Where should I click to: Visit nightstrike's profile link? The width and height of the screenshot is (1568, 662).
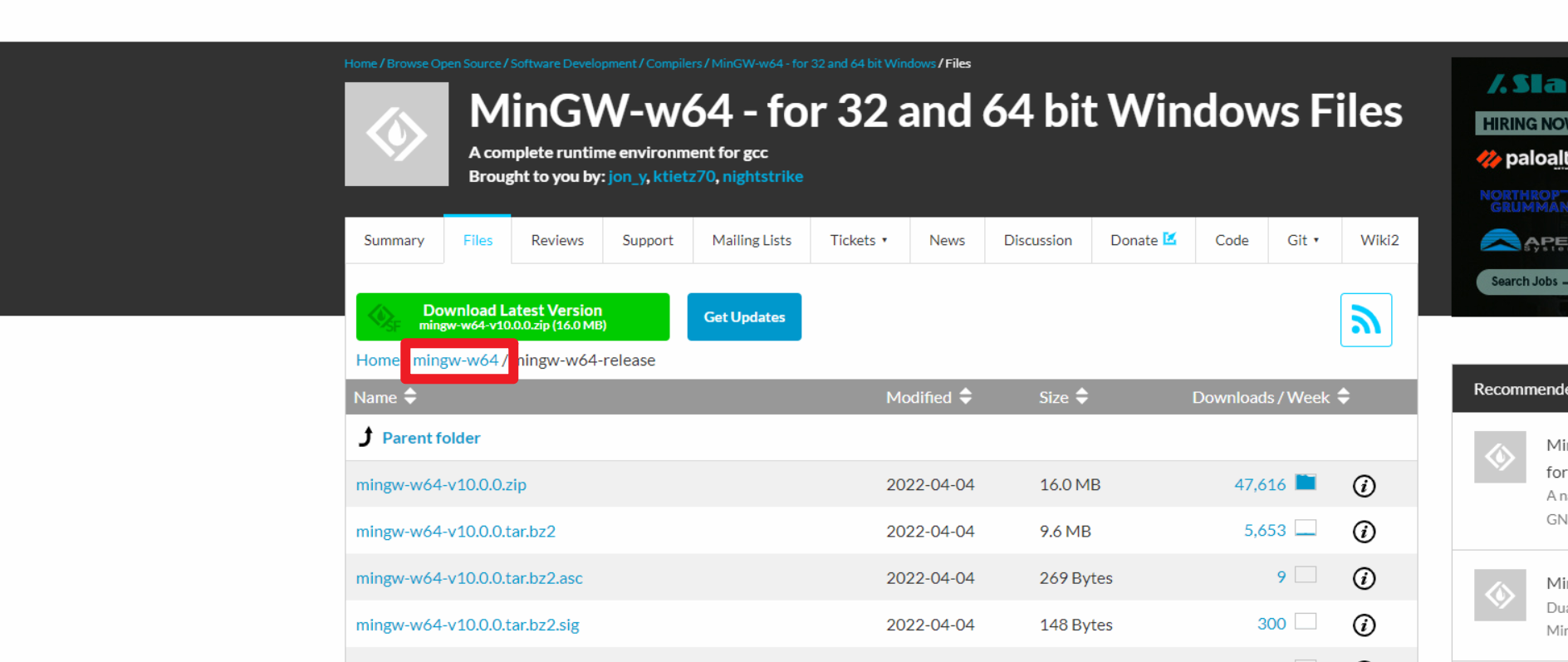click(762, 176)
